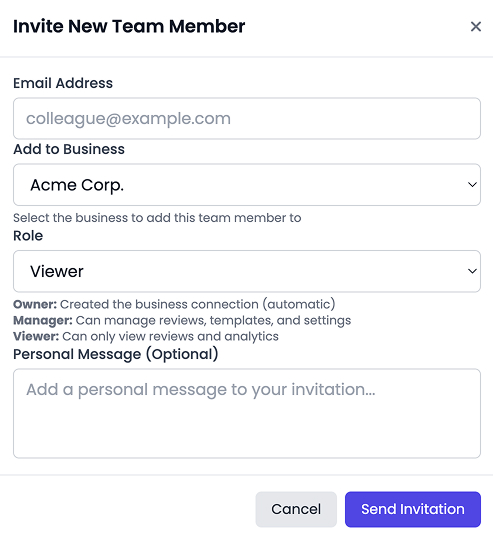Screen dimensions: 493x539
Task: Click inside the Personal Message text area
Action: point(247,414)
